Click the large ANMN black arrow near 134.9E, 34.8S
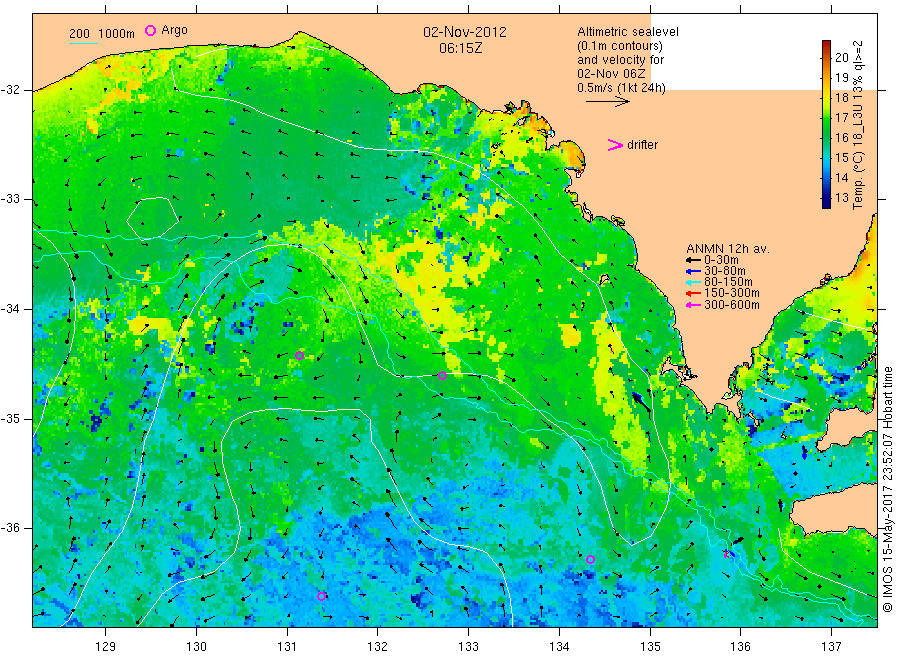The width and height of the screenshot is (900, 660). (x=642, y=402)
